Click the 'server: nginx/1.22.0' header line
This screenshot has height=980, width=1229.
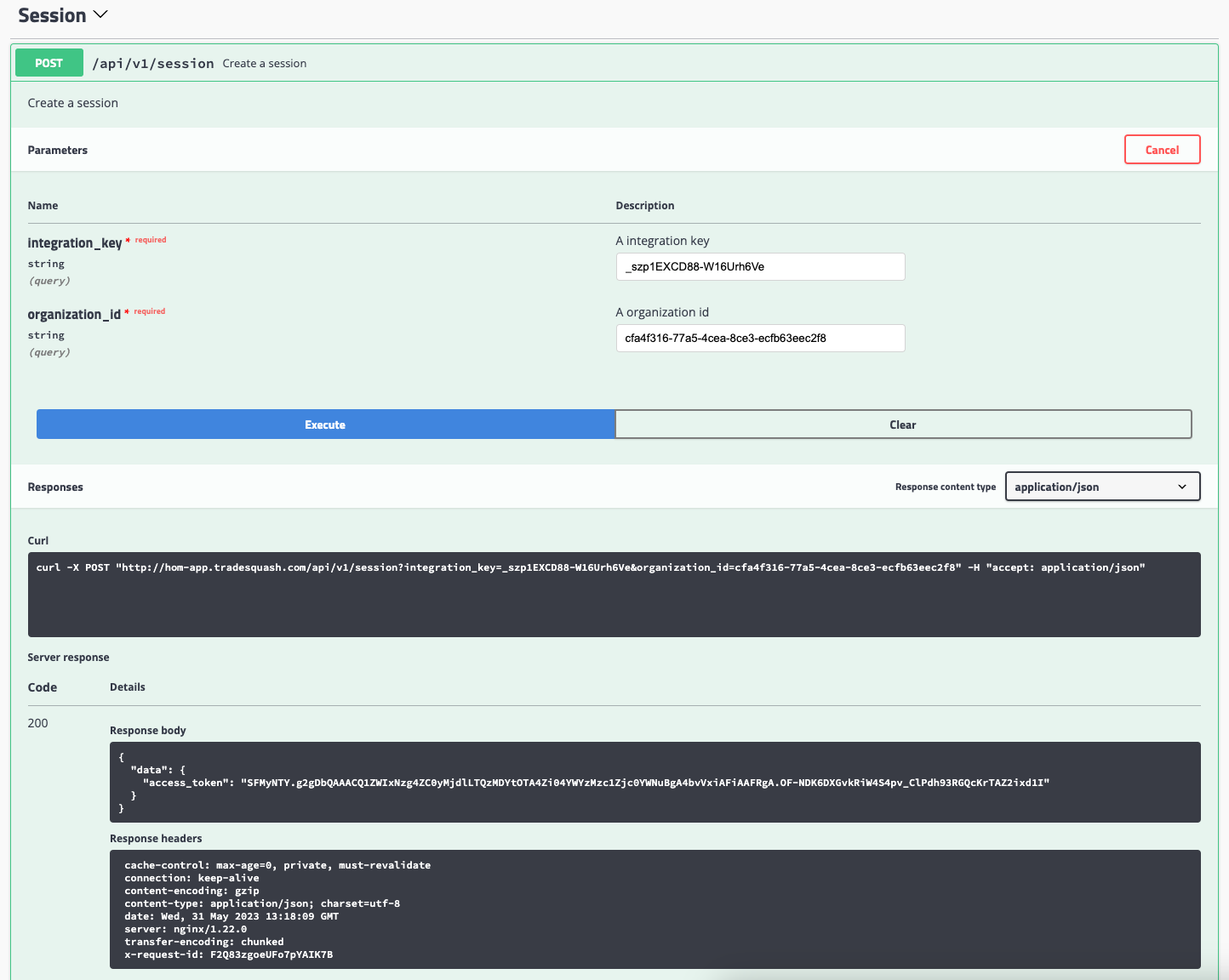[186, 929]
